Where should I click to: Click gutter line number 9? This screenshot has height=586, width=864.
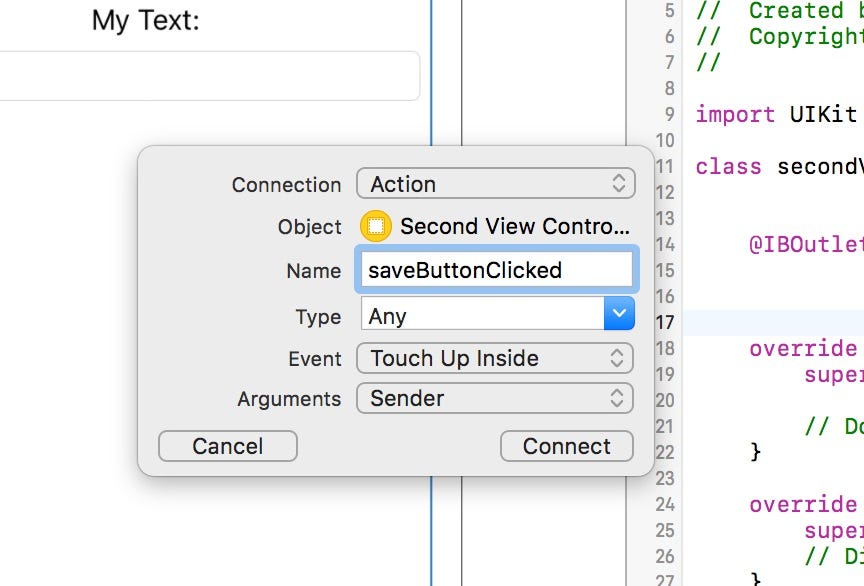669,114
